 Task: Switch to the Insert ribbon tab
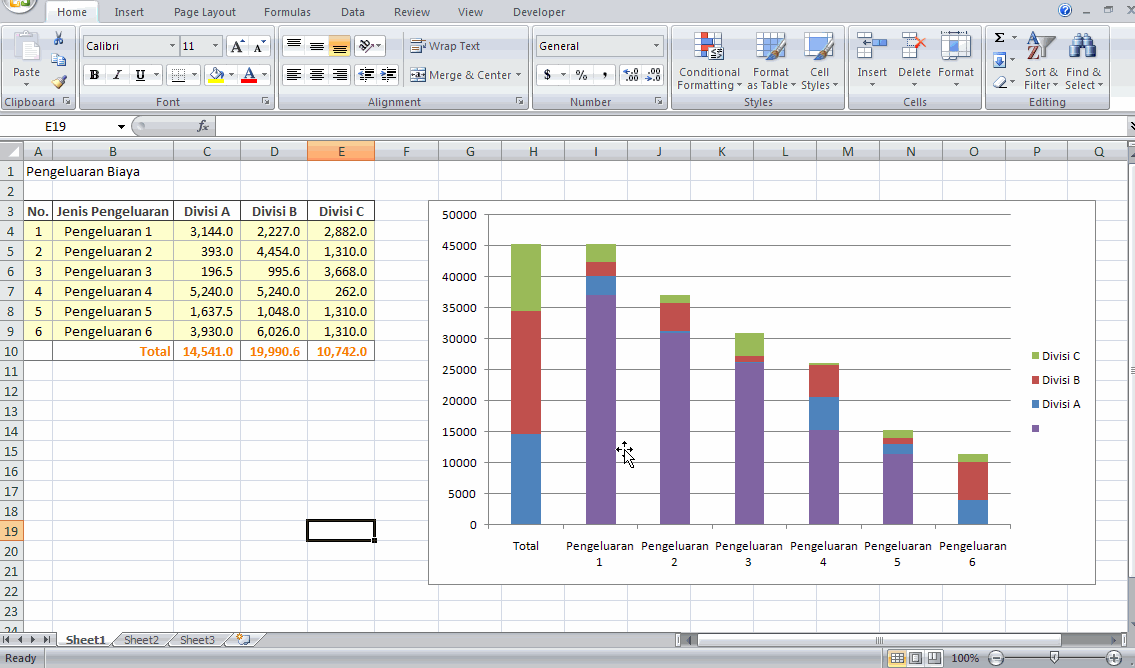coord(129,12)
